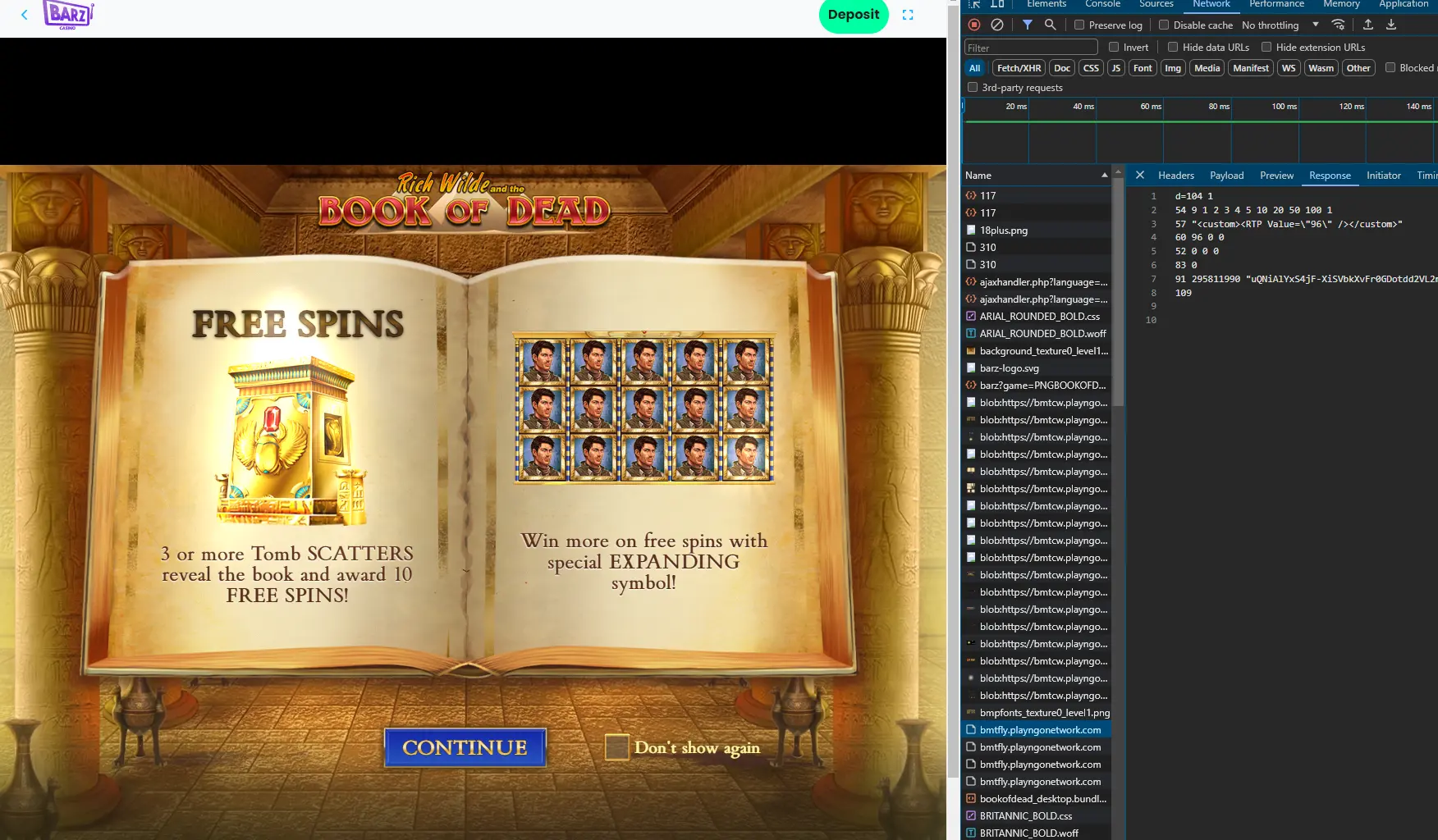Clear the network log
This screenshot has height=840, width=1438.
997,25
